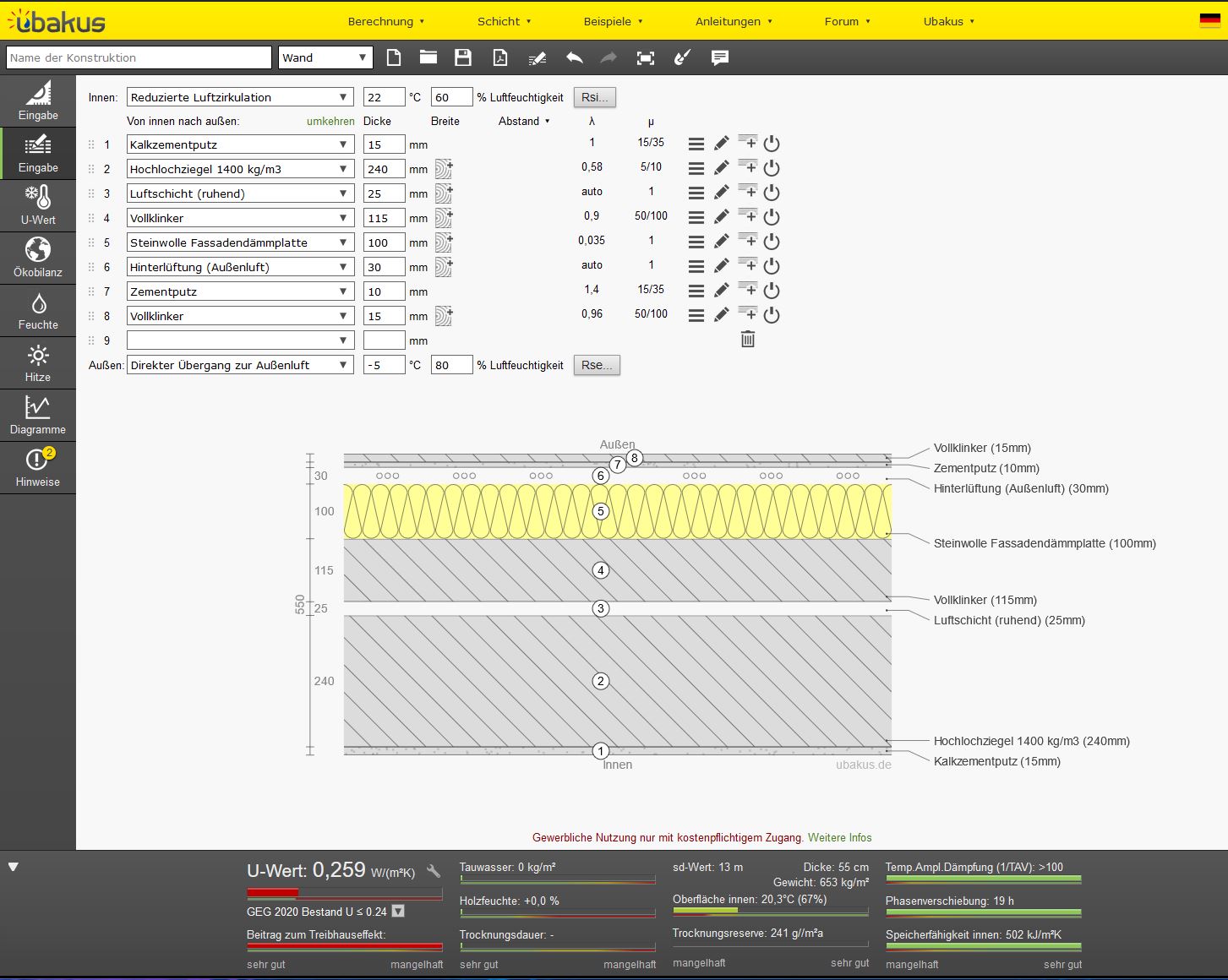This screenshot has width=1228, height=980.
Task: Open the Berechnung menu
Action: 386,21
